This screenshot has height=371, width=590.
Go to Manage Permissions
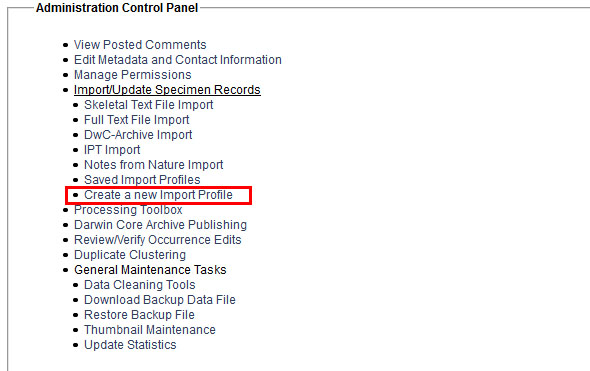(x=132, y=75)
